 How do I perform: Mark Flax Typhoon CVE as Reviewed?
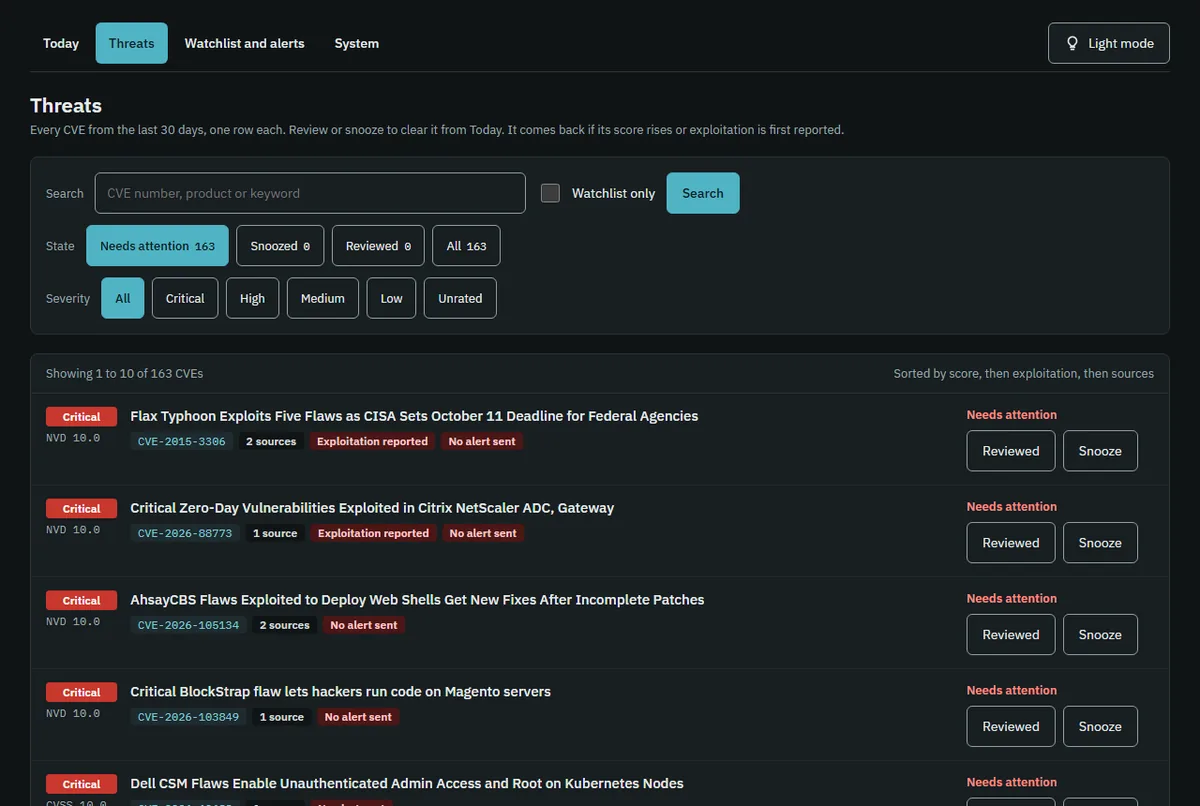(x=1011, y=451)
